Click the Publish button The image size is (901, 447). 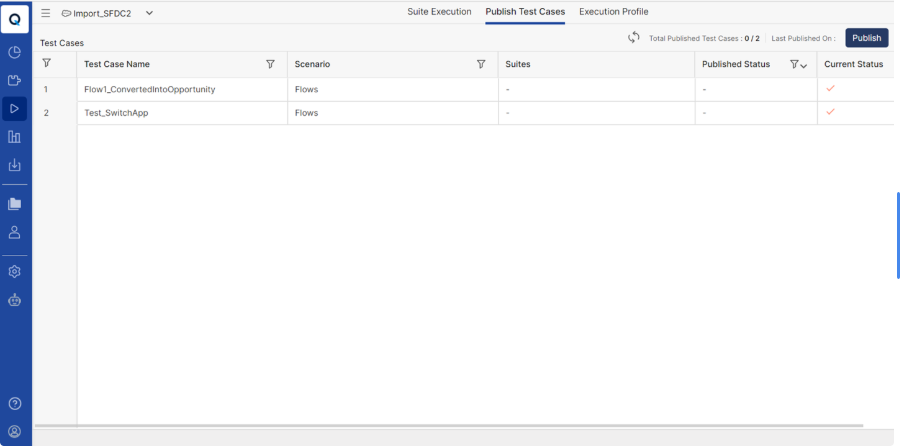point(867,38)
